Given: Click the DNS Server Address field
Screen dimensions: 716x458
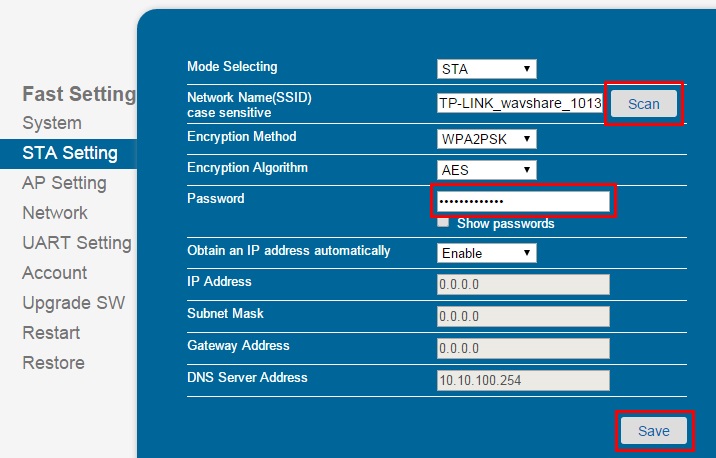Looking at the screenshot, I should click(523, 380).
